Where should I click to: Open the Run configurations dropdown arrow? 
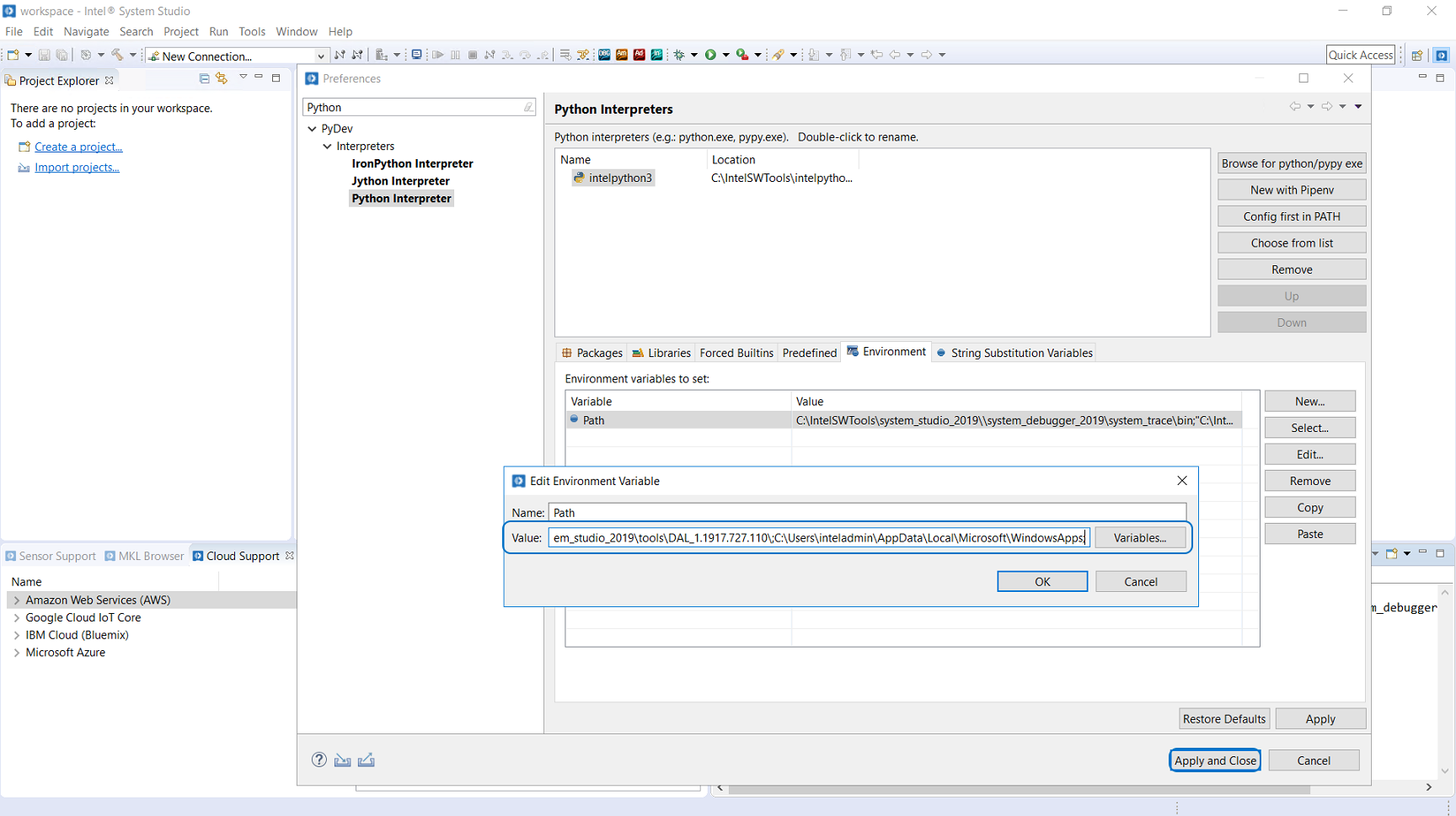pyautogui.click(x=725, y=55)
